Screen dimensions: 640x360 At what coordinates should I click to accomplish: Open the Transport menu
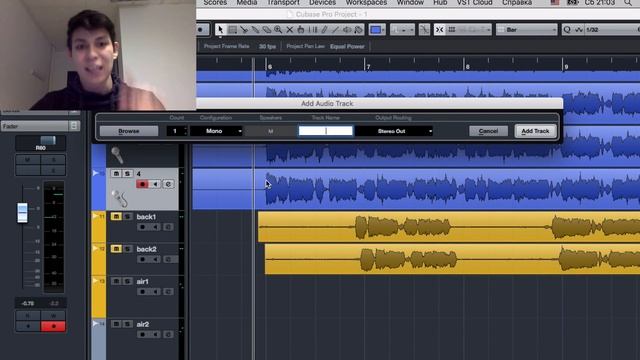pos(283,3)
